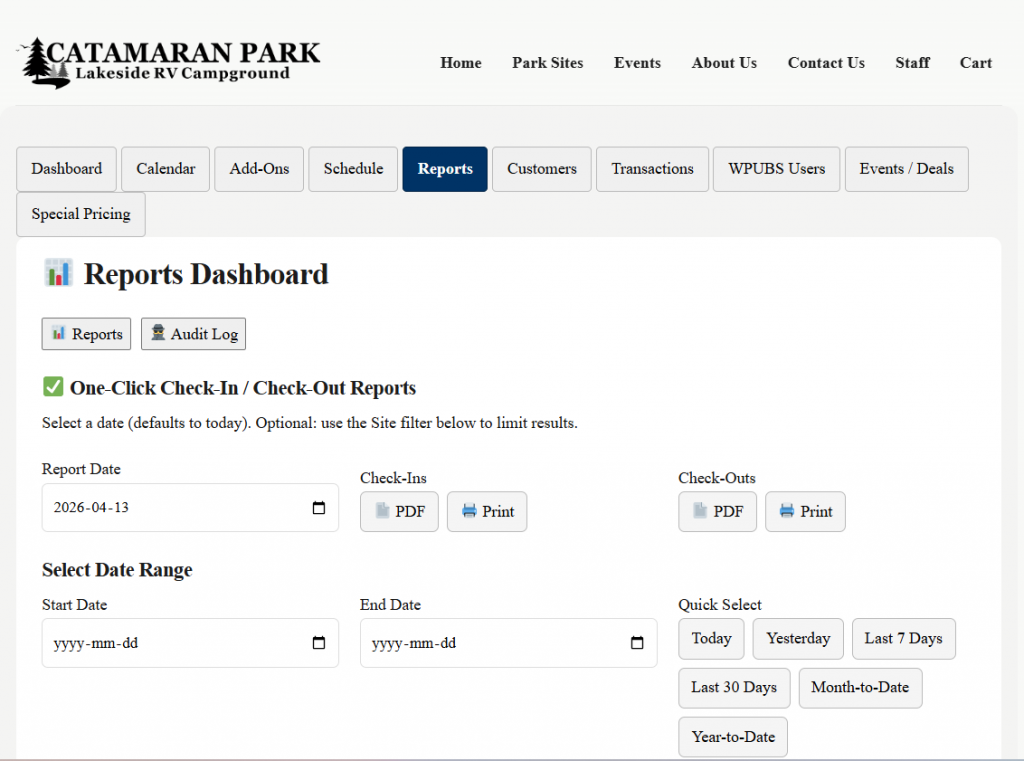The width and height of the screenshot is (1024, 761).
Task: Open calendar picker in Report Date field
Action: click(x=319, y=508)
